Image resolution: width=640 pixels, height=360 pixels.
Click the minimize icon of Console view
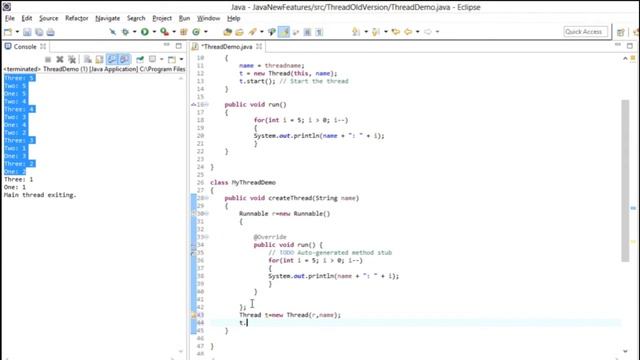[x=167, y=45]
